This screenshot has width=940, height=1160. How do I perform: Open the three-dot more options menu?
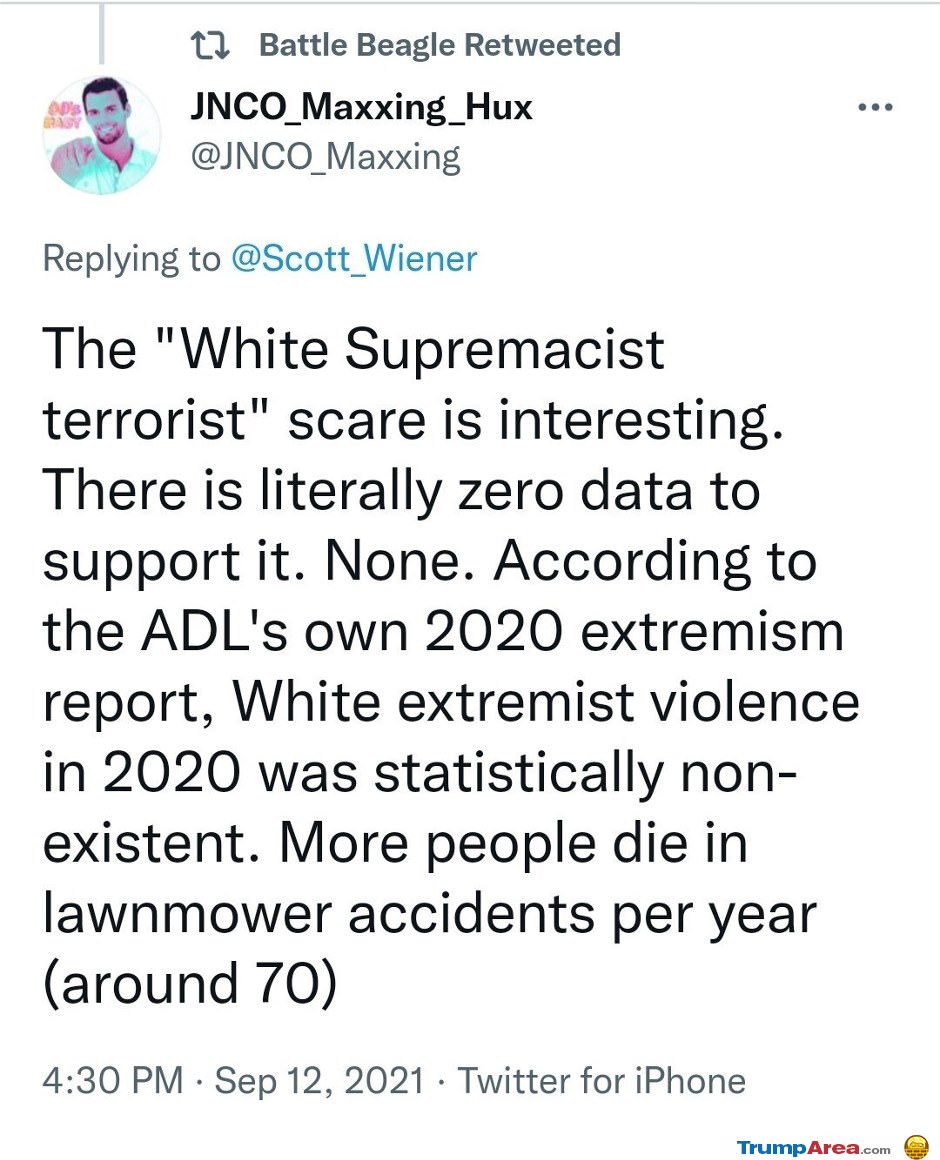tap(875, 107)
